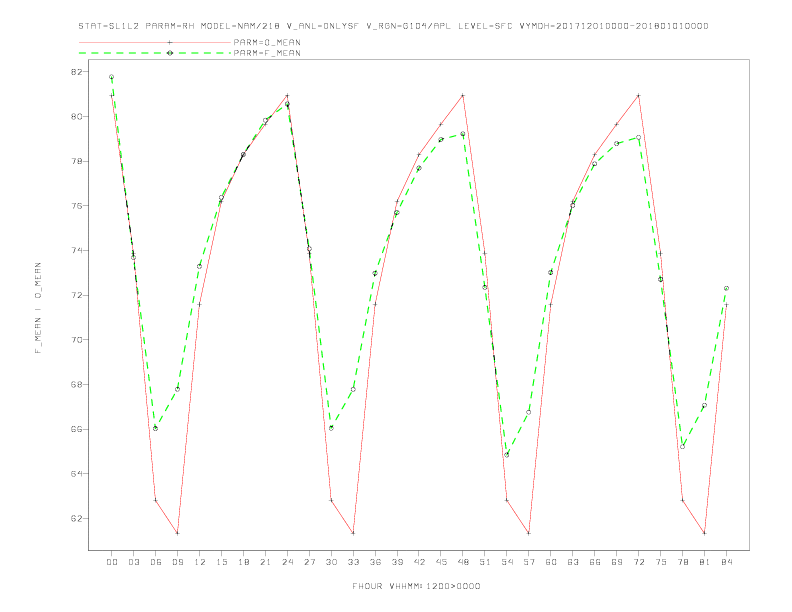792x612 pixels.
Task: Click F_MEAN circle marker at forecast hour 84
Action: point(726,288)
